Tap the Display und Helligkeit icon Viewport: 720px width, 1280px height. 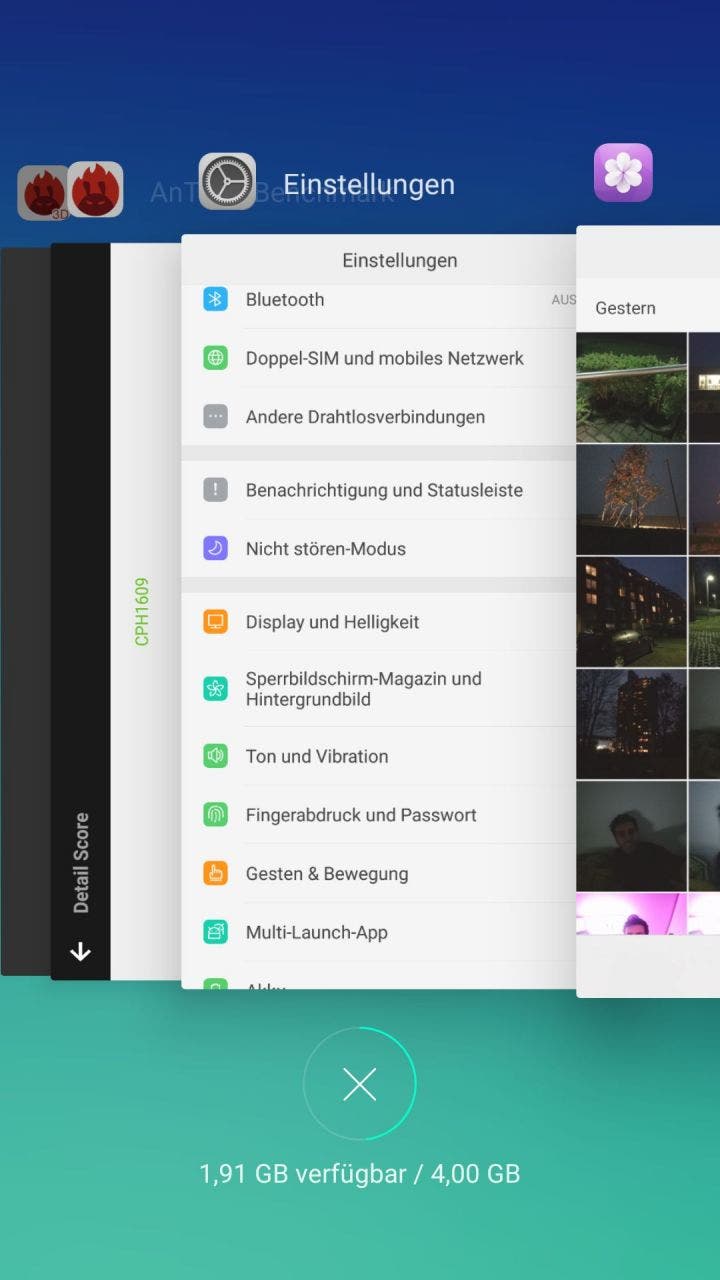click(215, 622)
